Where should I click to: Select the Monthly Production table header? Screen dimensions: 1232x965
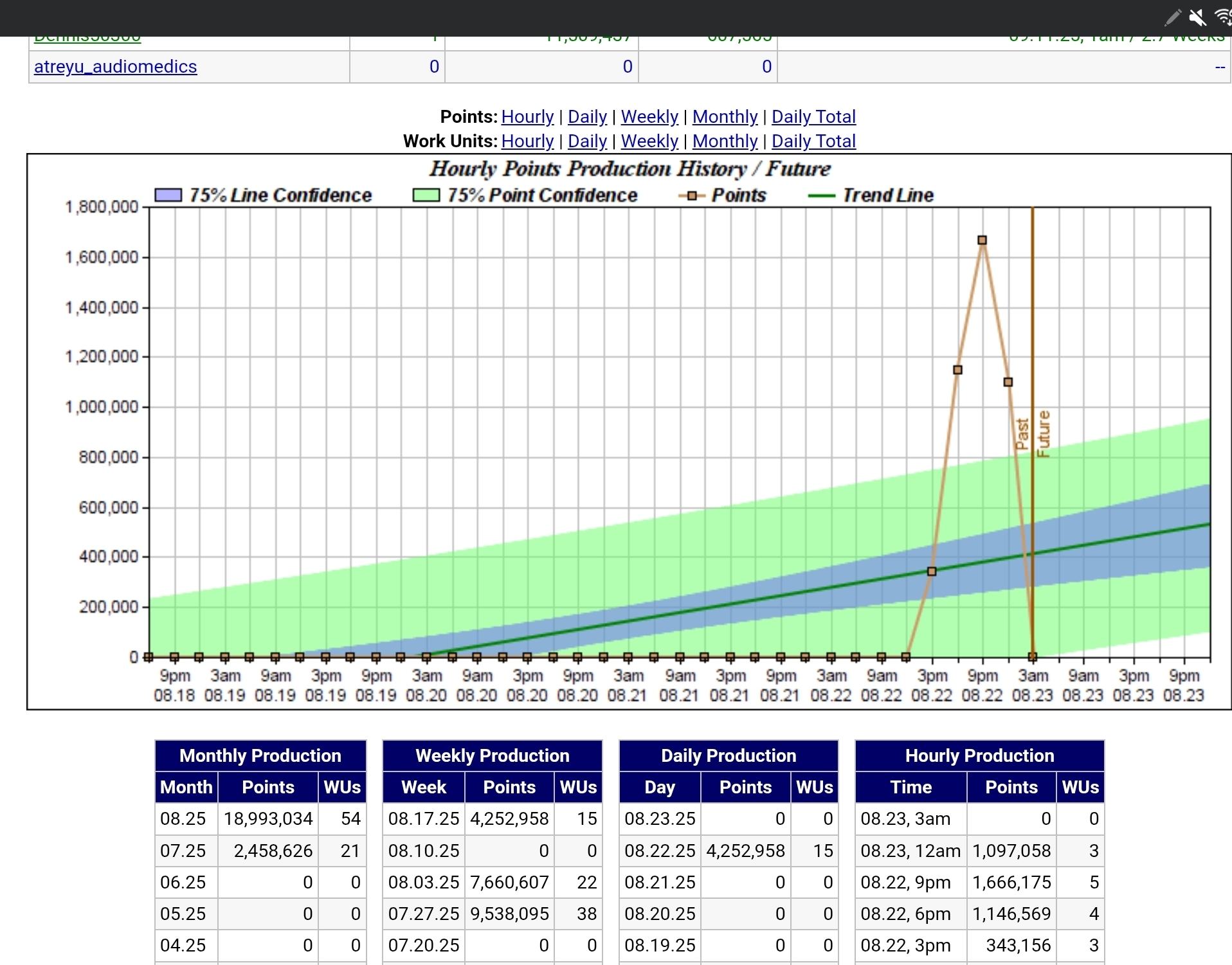coord(260,755)
